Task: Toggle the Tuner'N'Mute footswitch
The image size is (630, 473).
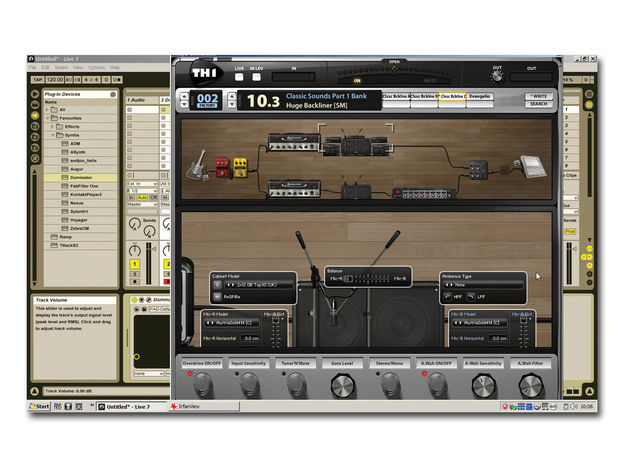Action: [296, 384]
